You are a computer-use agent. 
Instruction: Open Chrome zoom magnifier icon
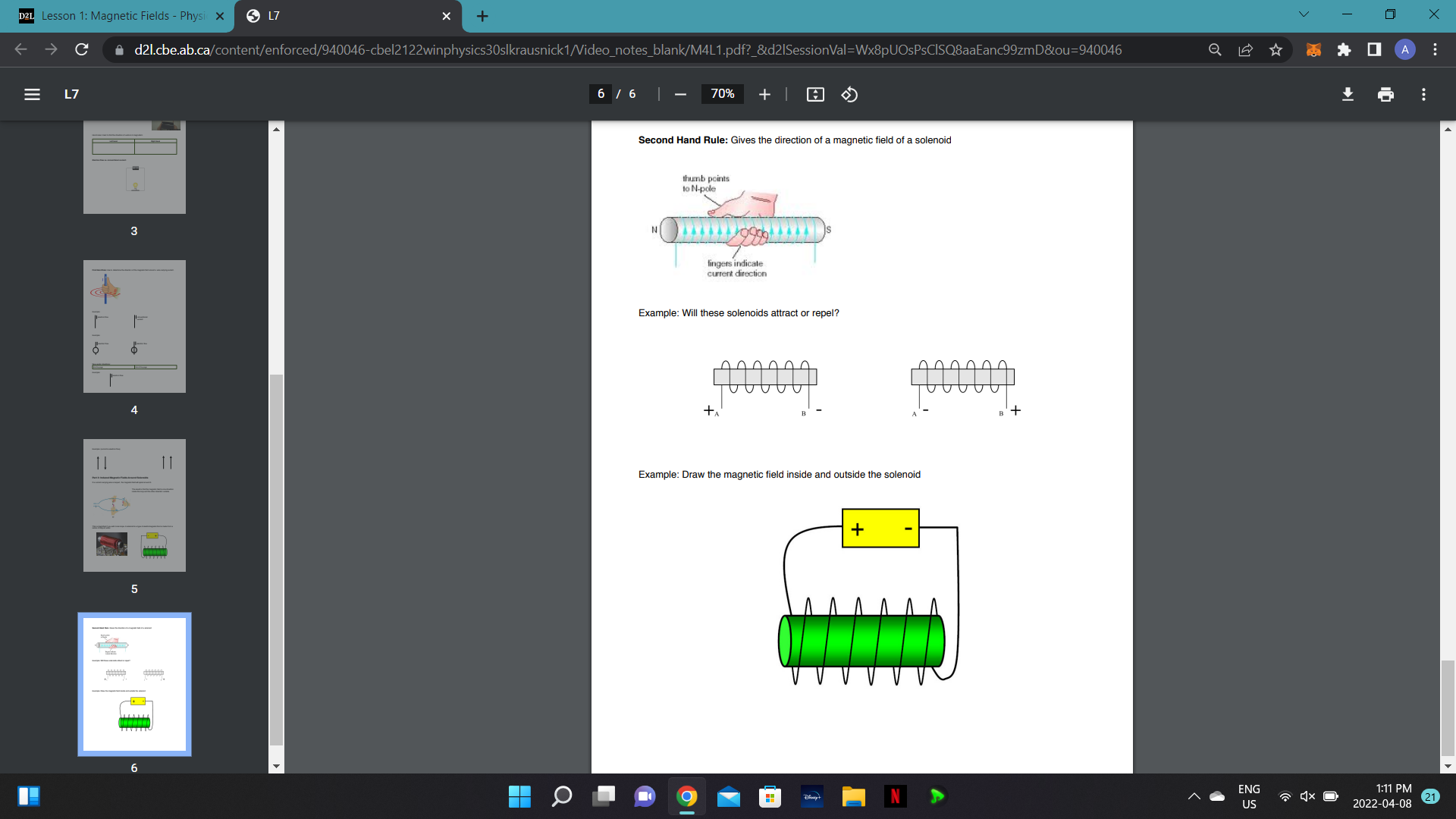[1215, 49]
